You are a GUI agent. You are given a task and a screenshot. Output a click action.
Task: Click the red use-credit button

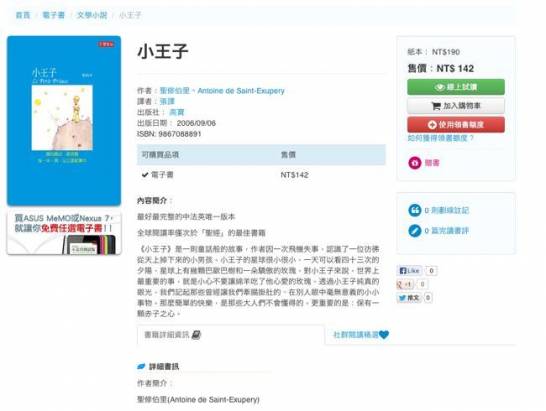(455, 124)
